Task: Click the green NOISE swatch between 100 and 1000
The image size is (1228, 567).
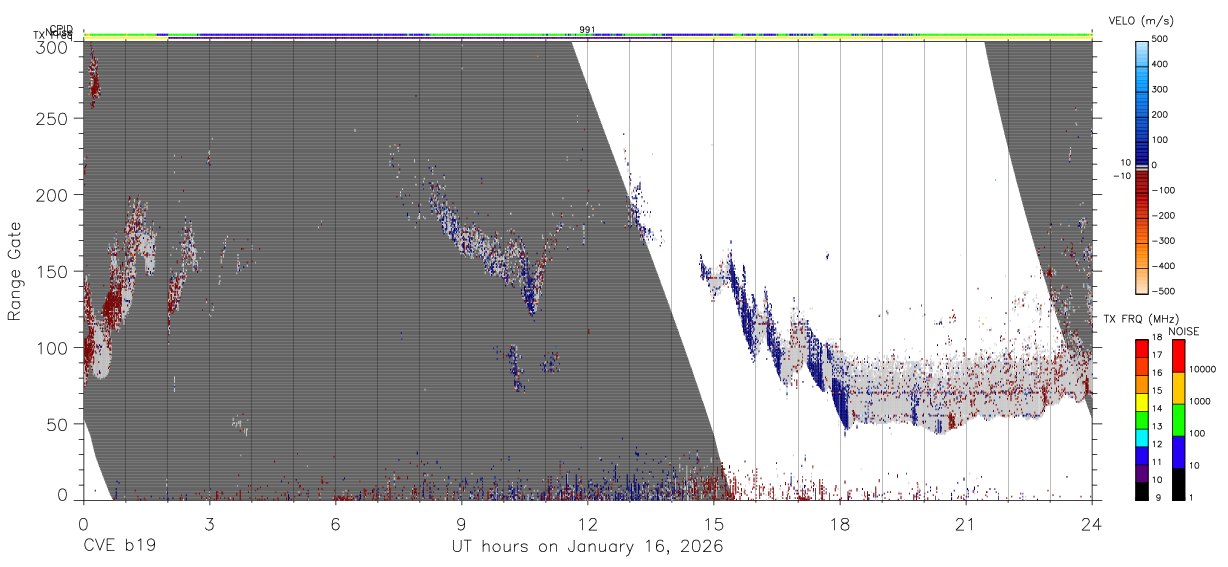Action: click(x=1178, y=420)
